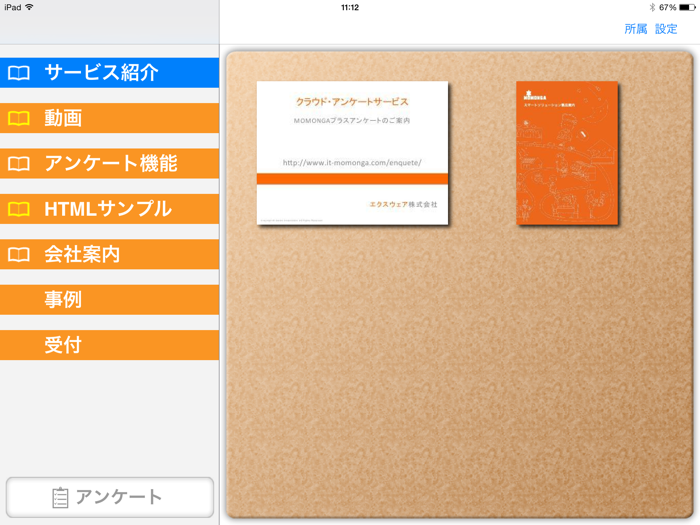Click the 11:12 clock in the status bar
Image resolution: width=700 pixels, height=525 pixels.
pos(350,7)
